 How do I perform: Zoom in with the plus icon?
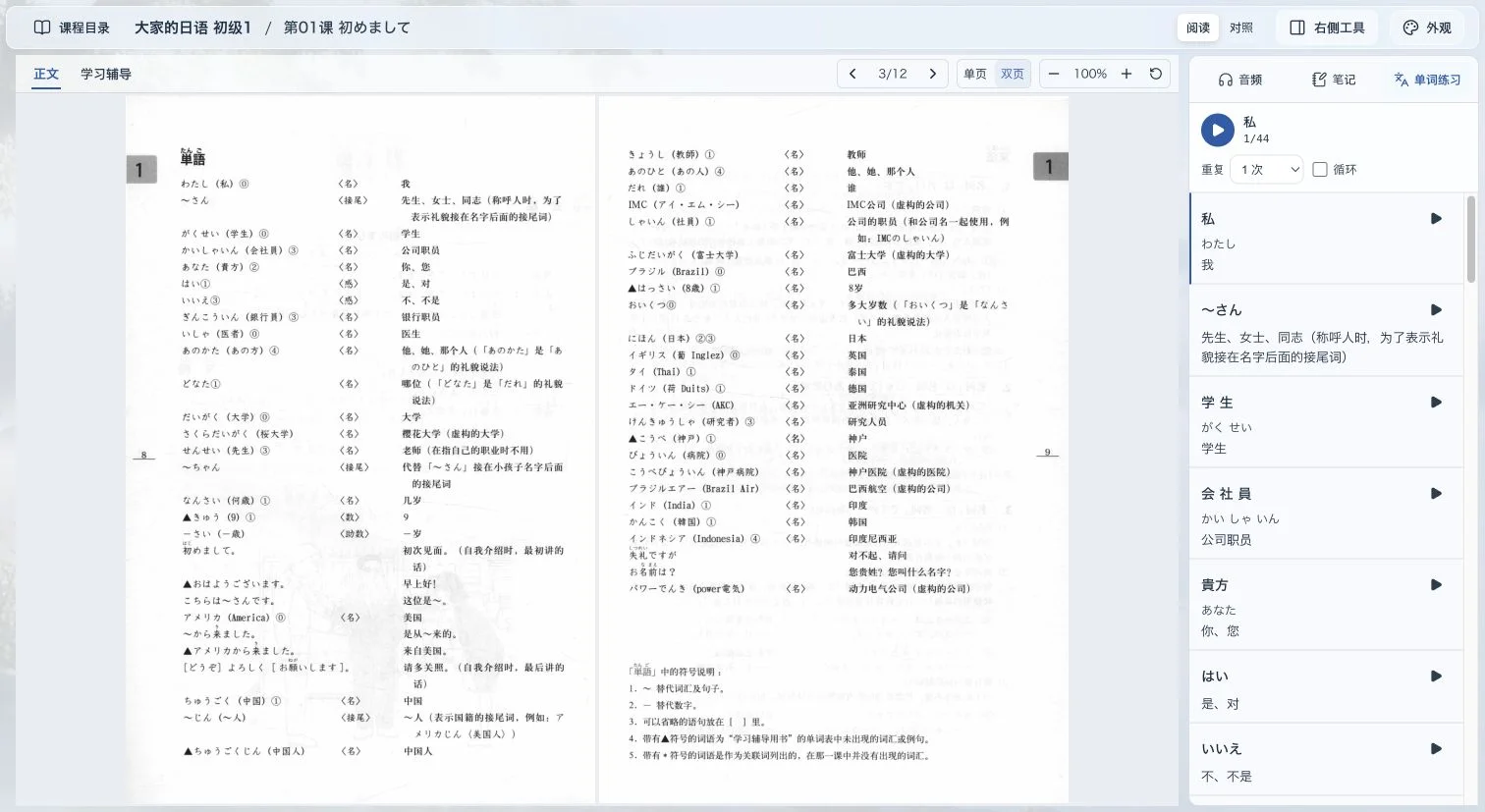(1127, 74)
